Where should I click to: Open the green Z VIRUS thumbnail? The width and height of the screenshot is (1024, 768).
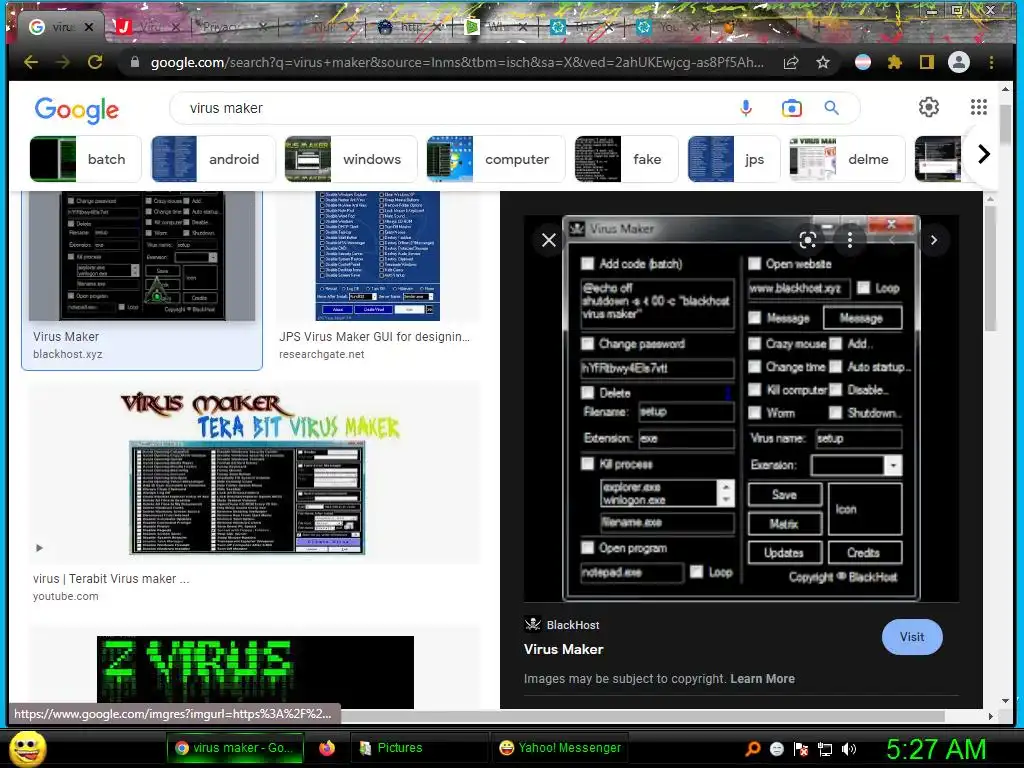pyautogui.click(x=255, y=672)
